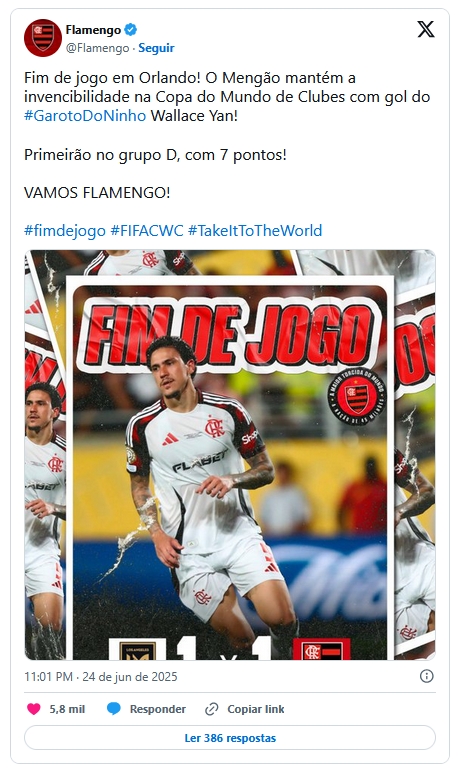Click the Copiar link label
The height and width of the screenshot is (775, 461).
point(255,709)
